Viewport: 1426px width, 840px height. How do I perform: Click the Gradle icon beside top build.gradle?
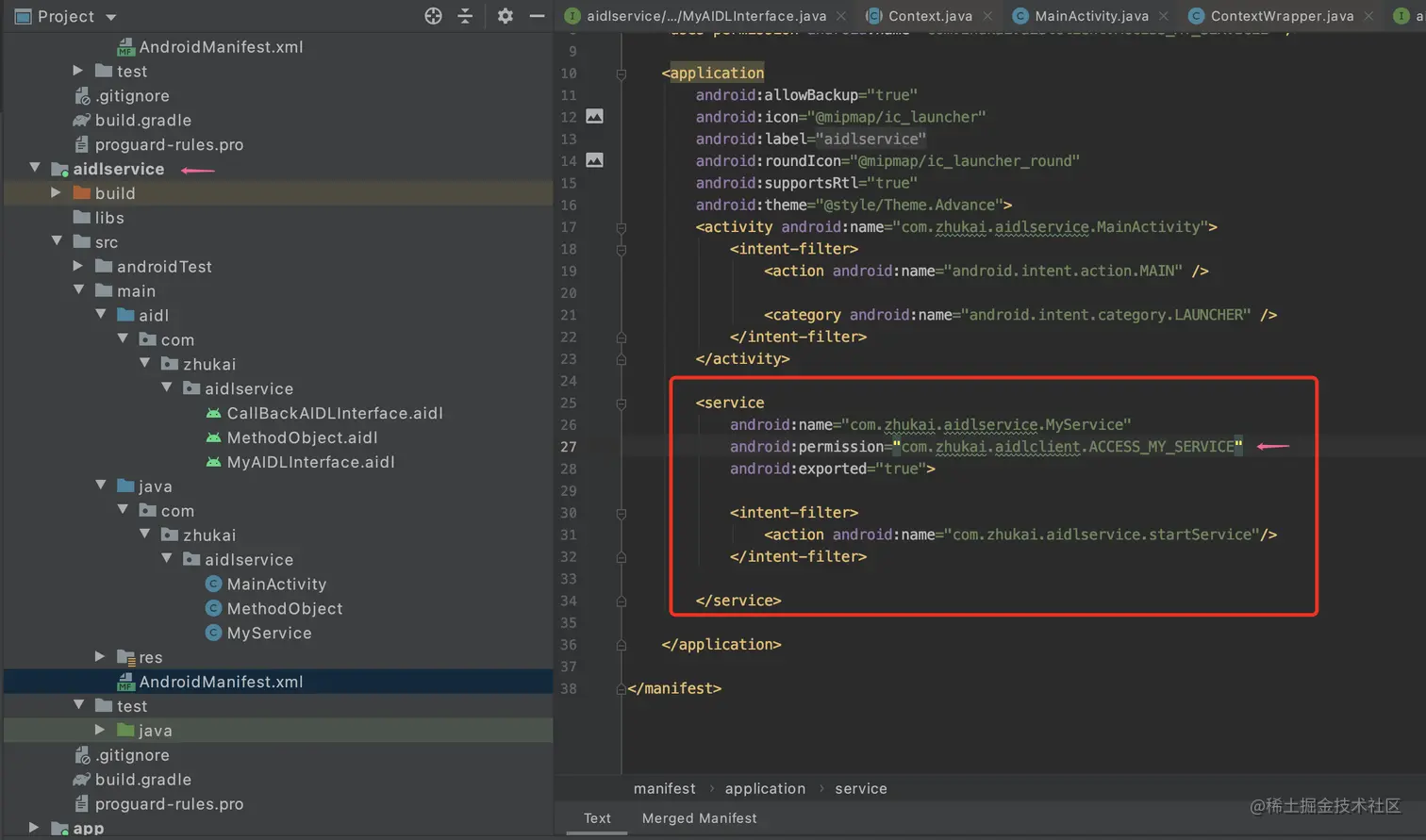point(82,120)
